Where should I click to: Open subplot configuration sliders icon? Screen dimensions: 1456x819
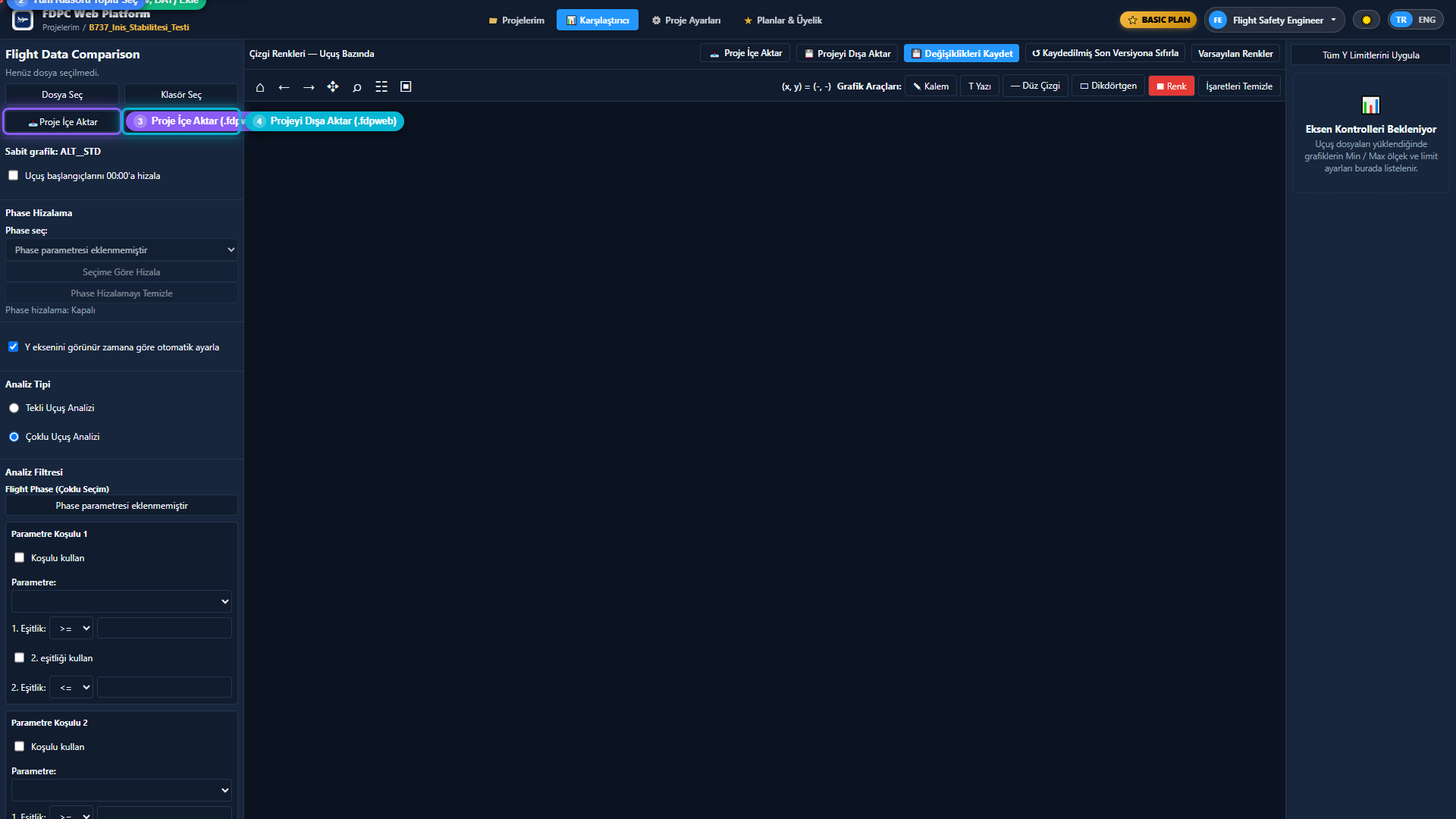pos(381,87)
